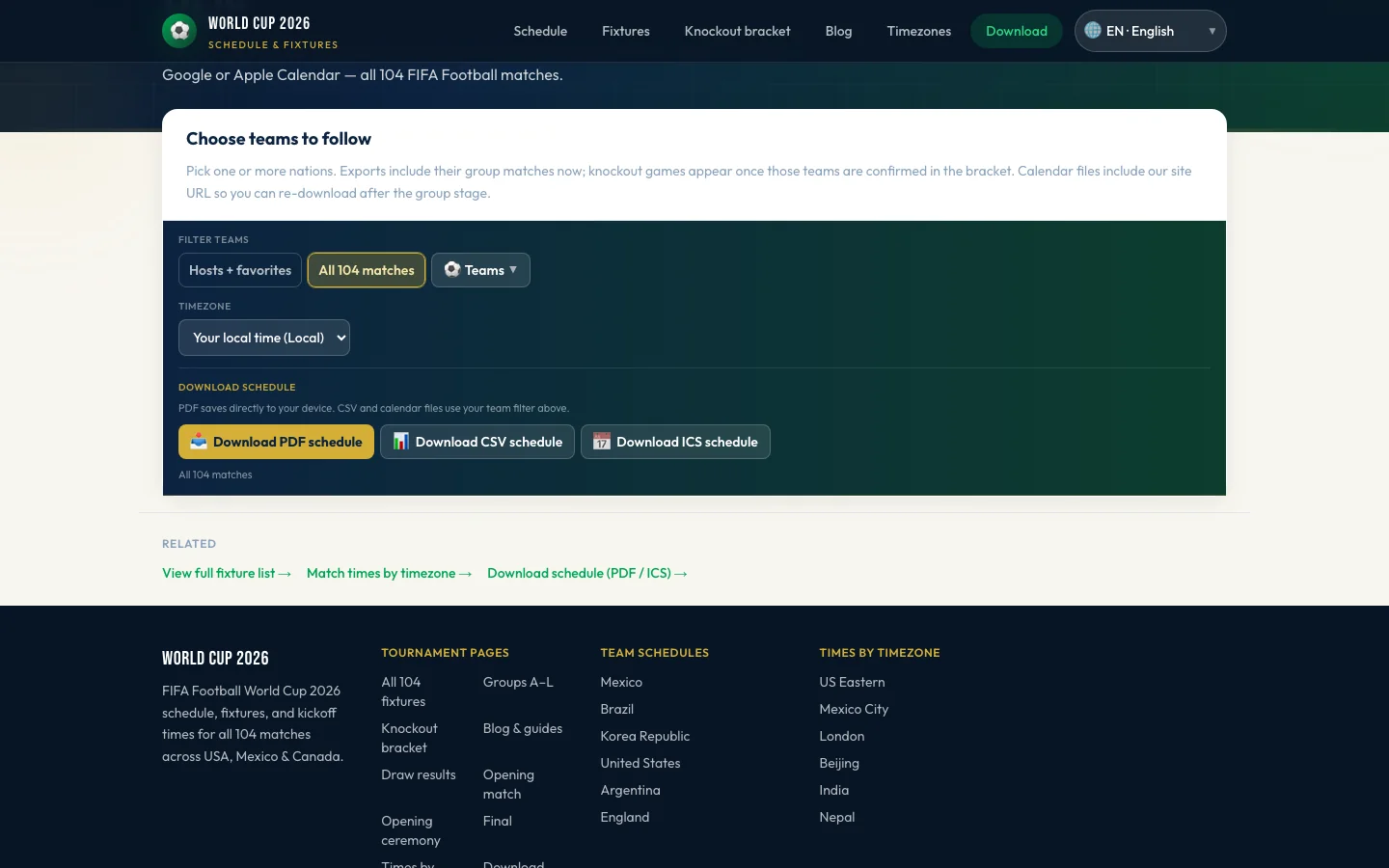Open Mexico City timezone link
The height and width of the screenshot is (868, 1389).
click(855, 709)
